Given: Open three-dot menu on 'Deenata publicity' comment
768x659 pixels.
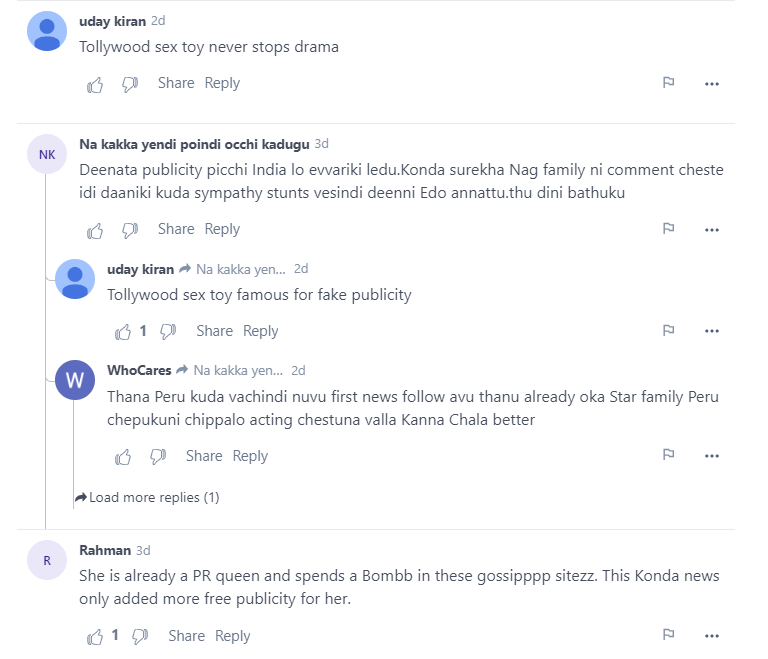Looking at the screenshot, I should pyautogui.click(x=711, y=230).
